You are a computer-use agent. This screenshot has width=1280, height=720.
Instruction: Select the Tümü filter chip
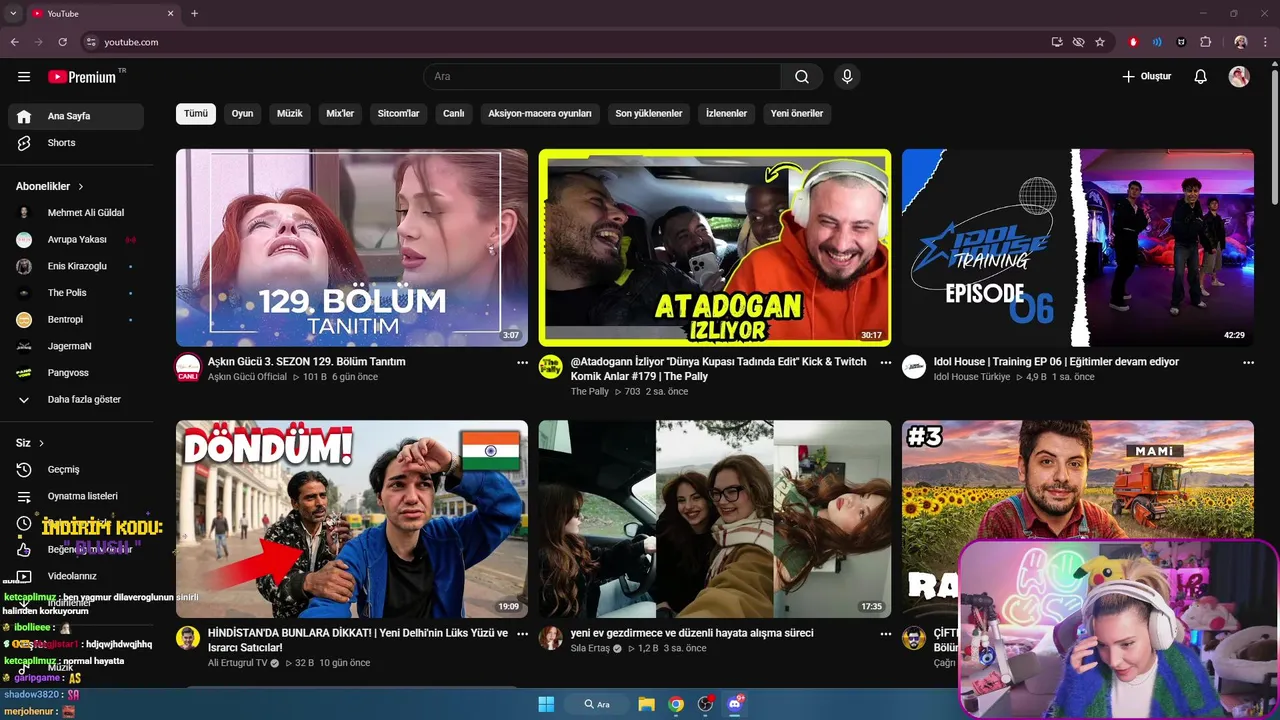196,113
